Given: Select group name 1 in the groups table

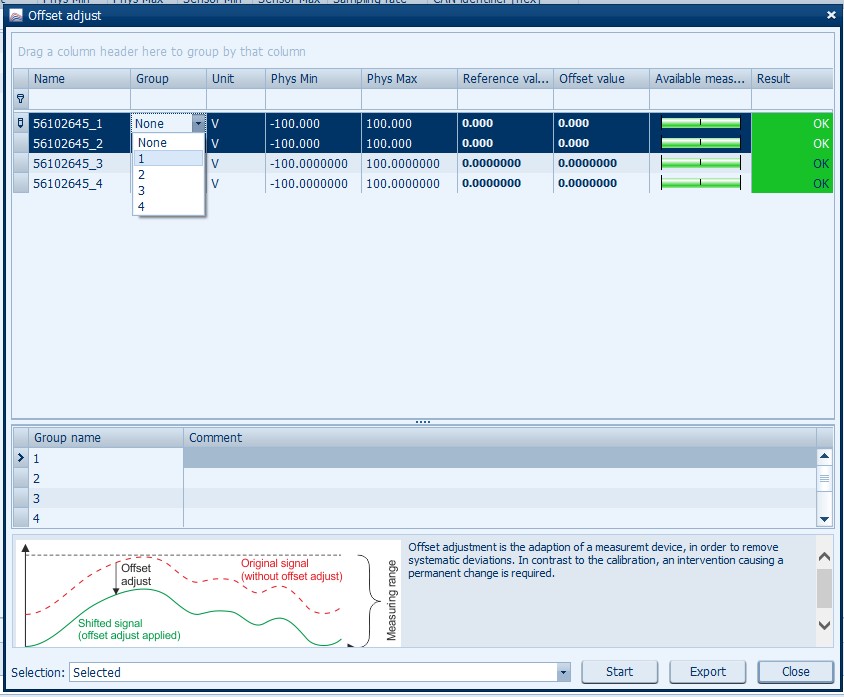Looking at the screenshot, I should coord(106,458).
